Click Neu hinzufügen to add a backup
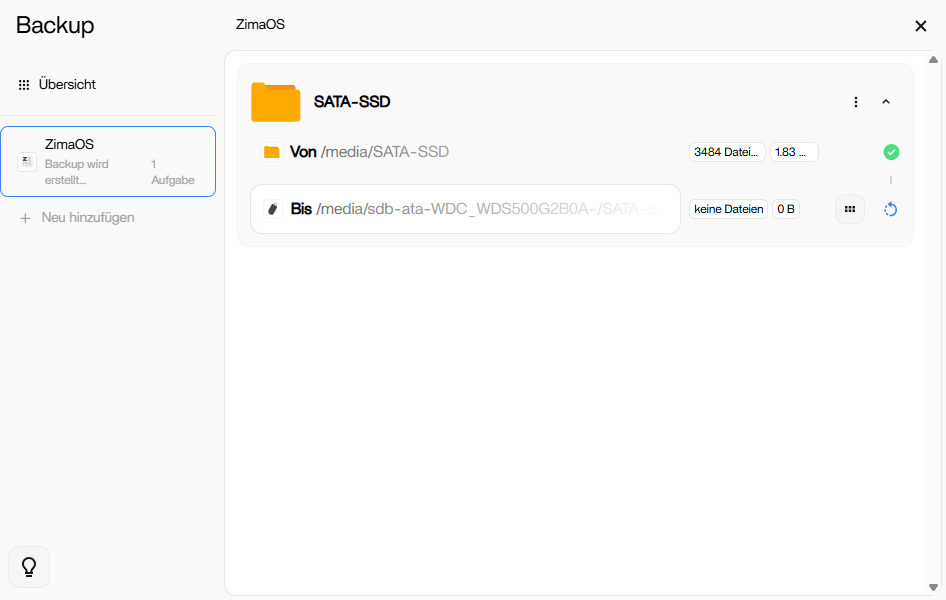This screenshot has height=600, width=946. pos(87,217)
